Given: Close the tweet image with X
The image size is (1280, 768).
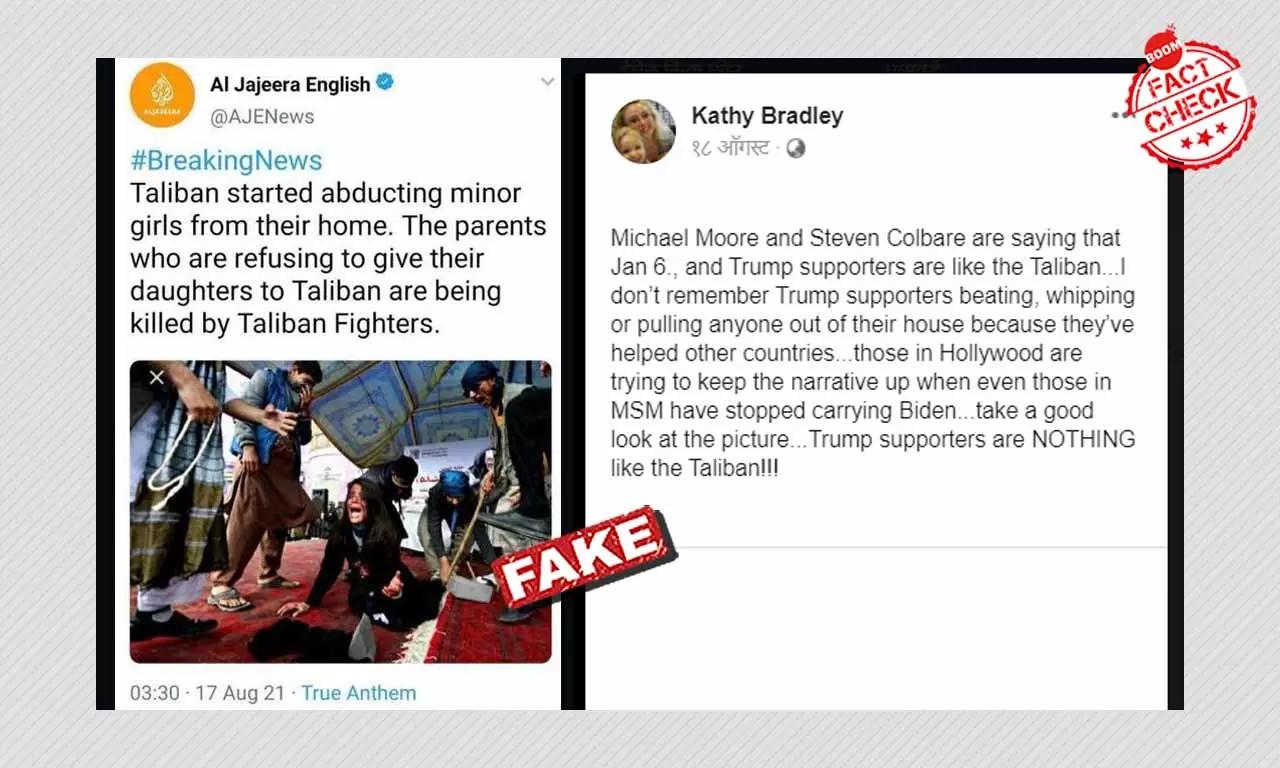Looking at the screenshot, I should coord(157,378).
